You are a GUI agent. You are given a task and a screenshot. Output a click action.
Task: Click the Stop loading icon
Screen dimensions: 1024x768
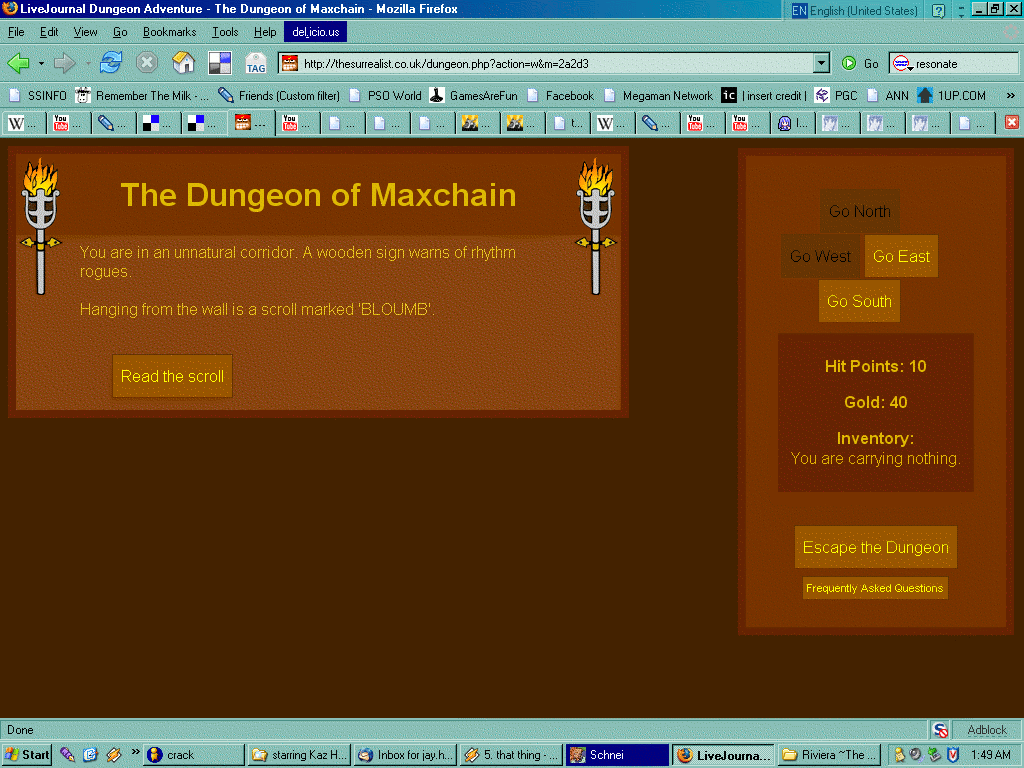(147, 63)
